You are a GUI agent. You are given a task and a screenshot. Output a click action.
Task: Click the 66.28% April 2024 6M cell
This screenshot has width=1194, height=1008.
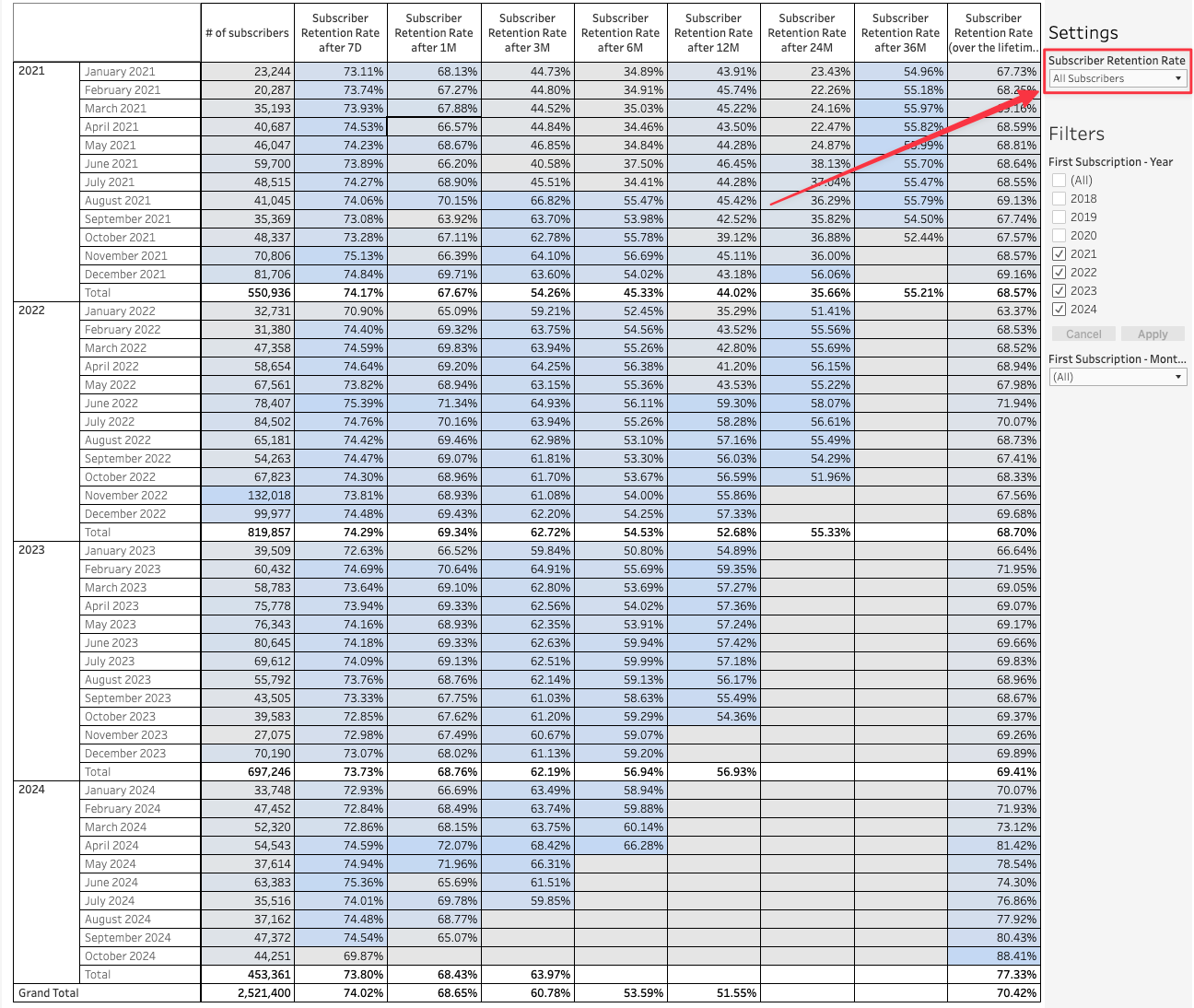tap(621, 846)
